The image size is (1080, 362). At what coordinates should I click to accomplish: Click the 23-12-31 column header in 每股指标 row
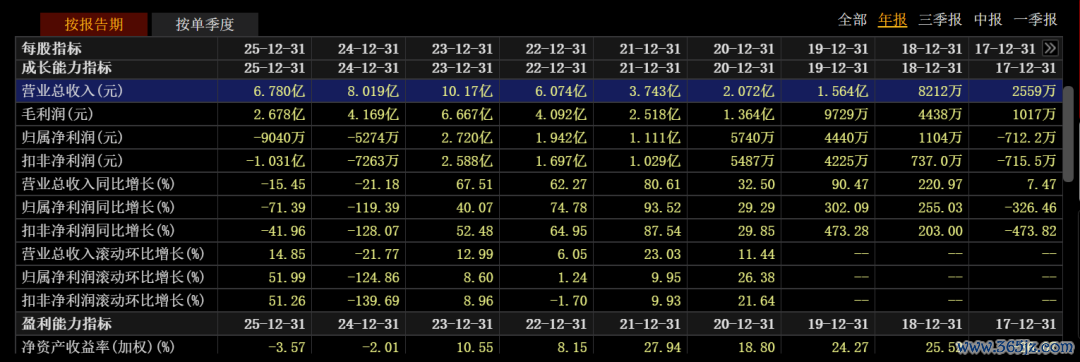pos(462,49)
